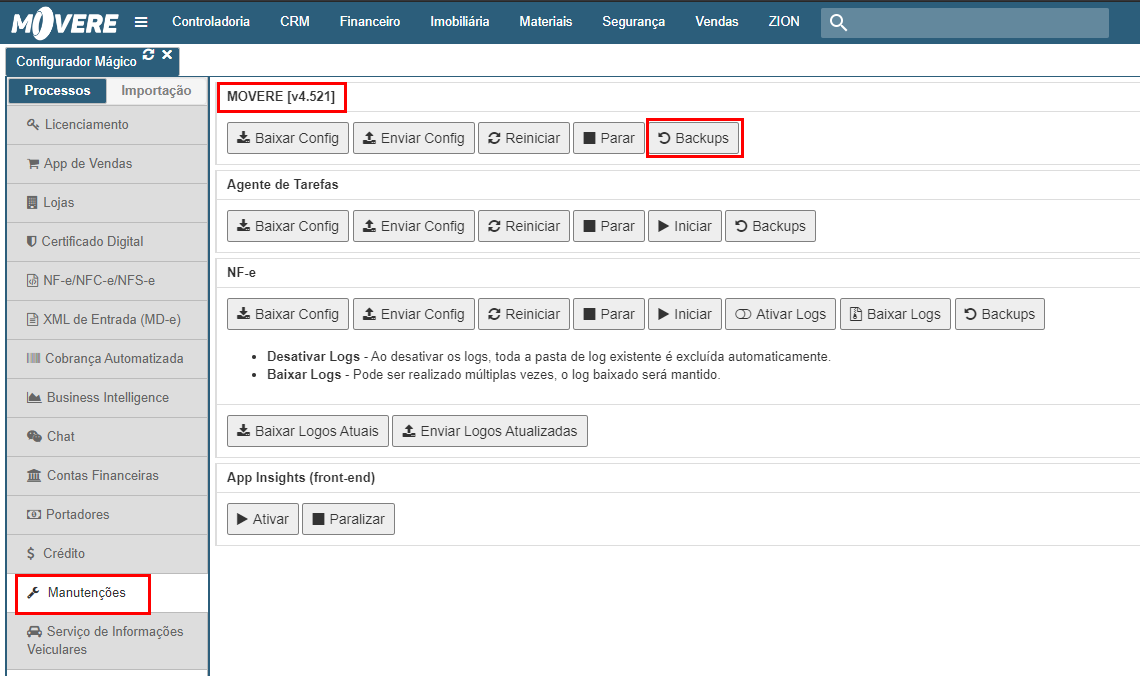1140x676 pixels.
Task: Click the 'Desativar Logs' bullet text
Action: (313, 357)
